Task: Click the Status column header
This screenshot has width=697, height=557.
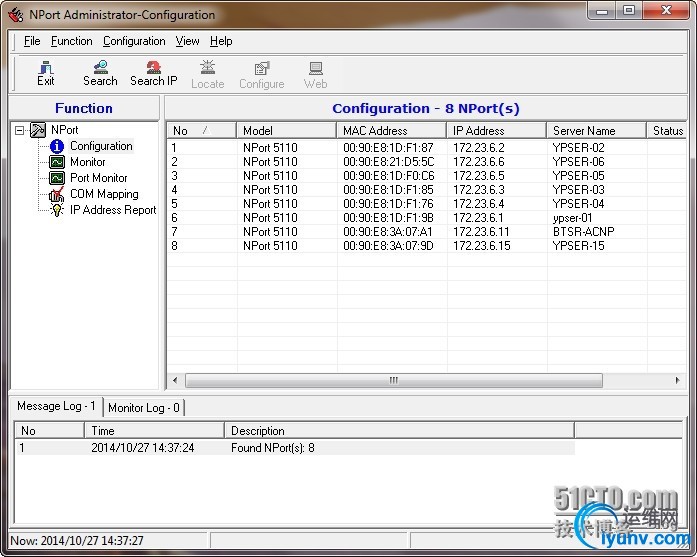Action: 667,131
